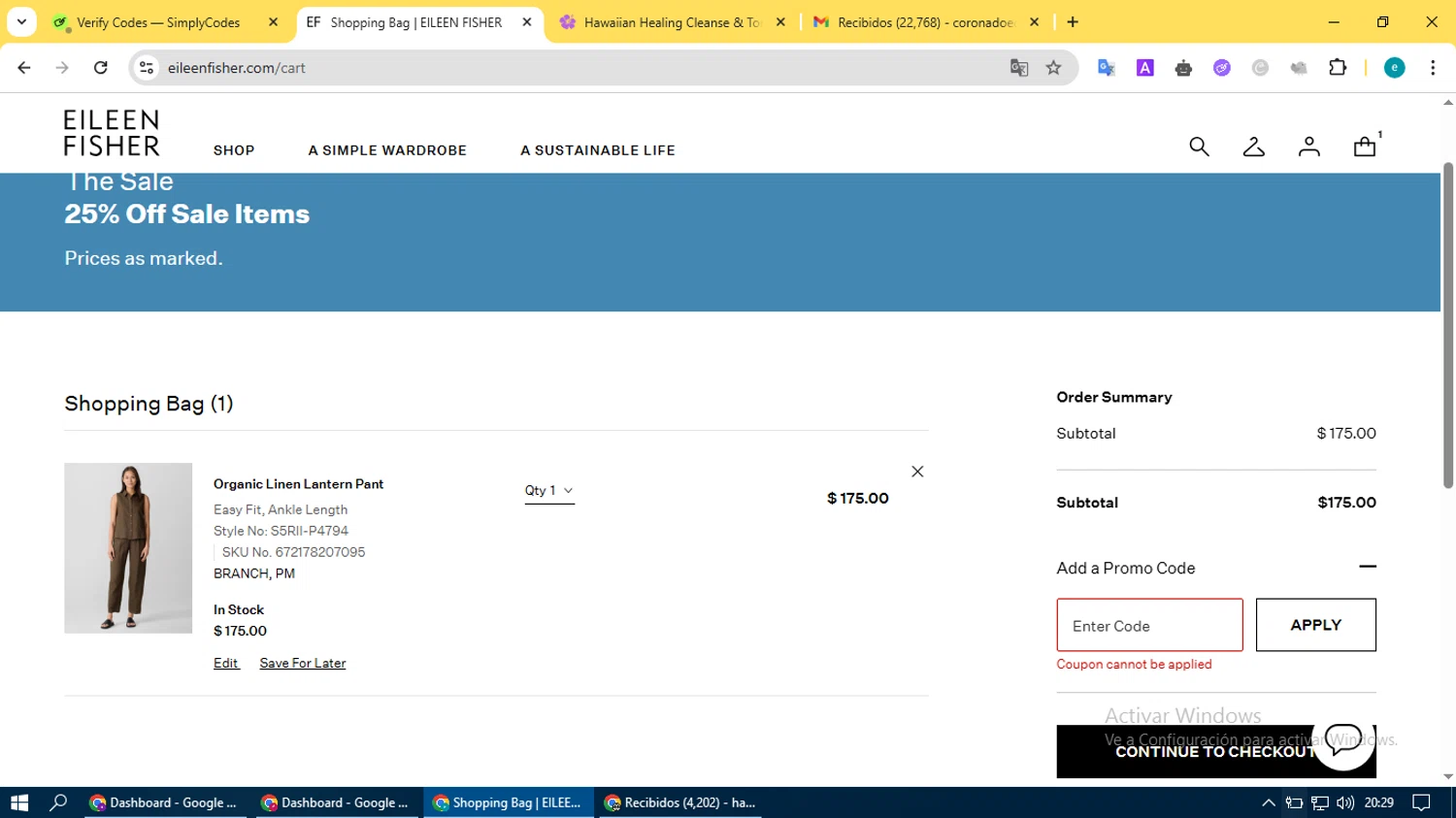1456x818 pixels.
Task: Open the Windows notification center icon
Action: tap(1421, 802)
